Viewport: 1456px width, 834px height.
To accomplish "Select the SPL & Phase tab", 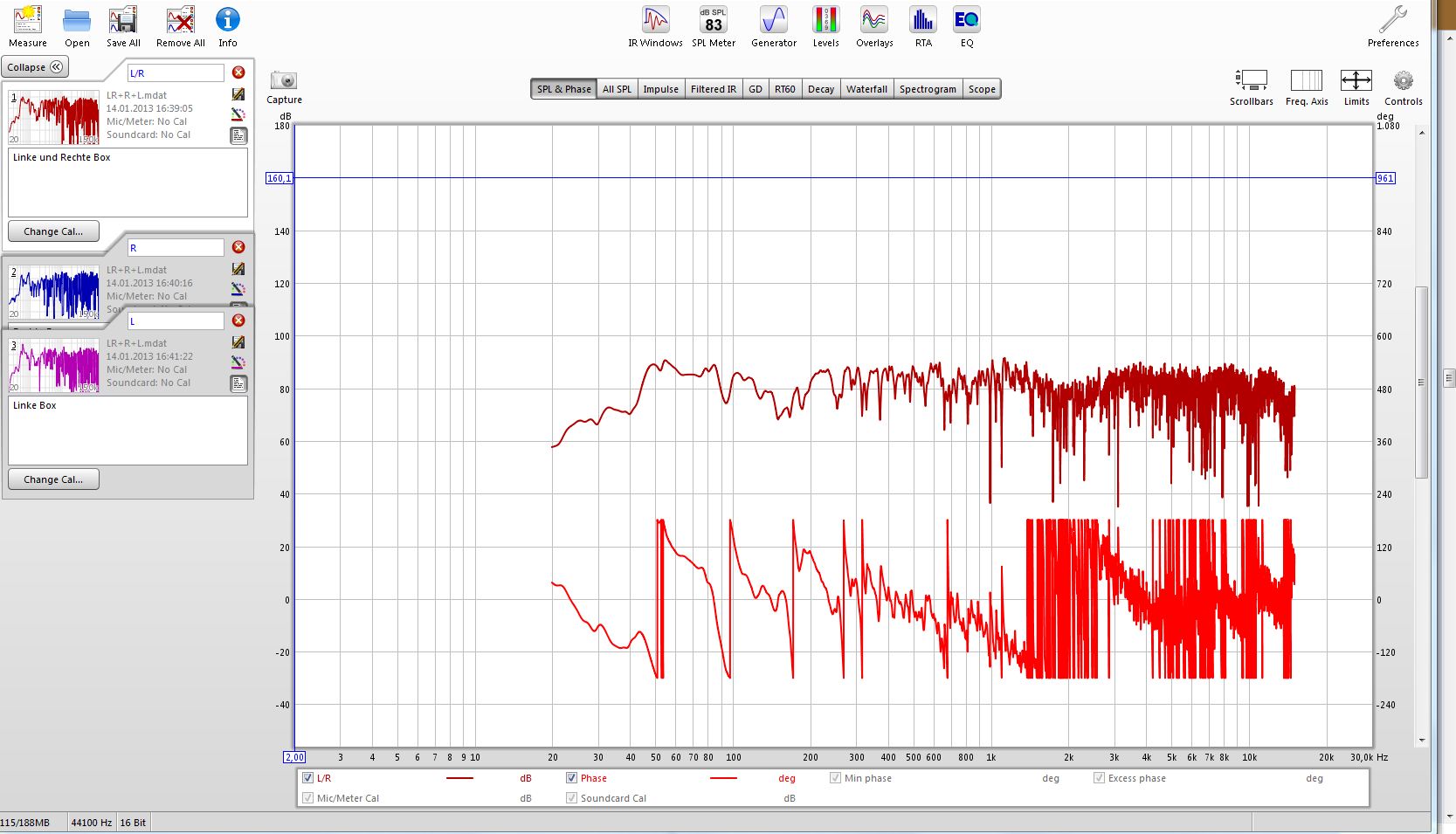I will pos(563,89).
